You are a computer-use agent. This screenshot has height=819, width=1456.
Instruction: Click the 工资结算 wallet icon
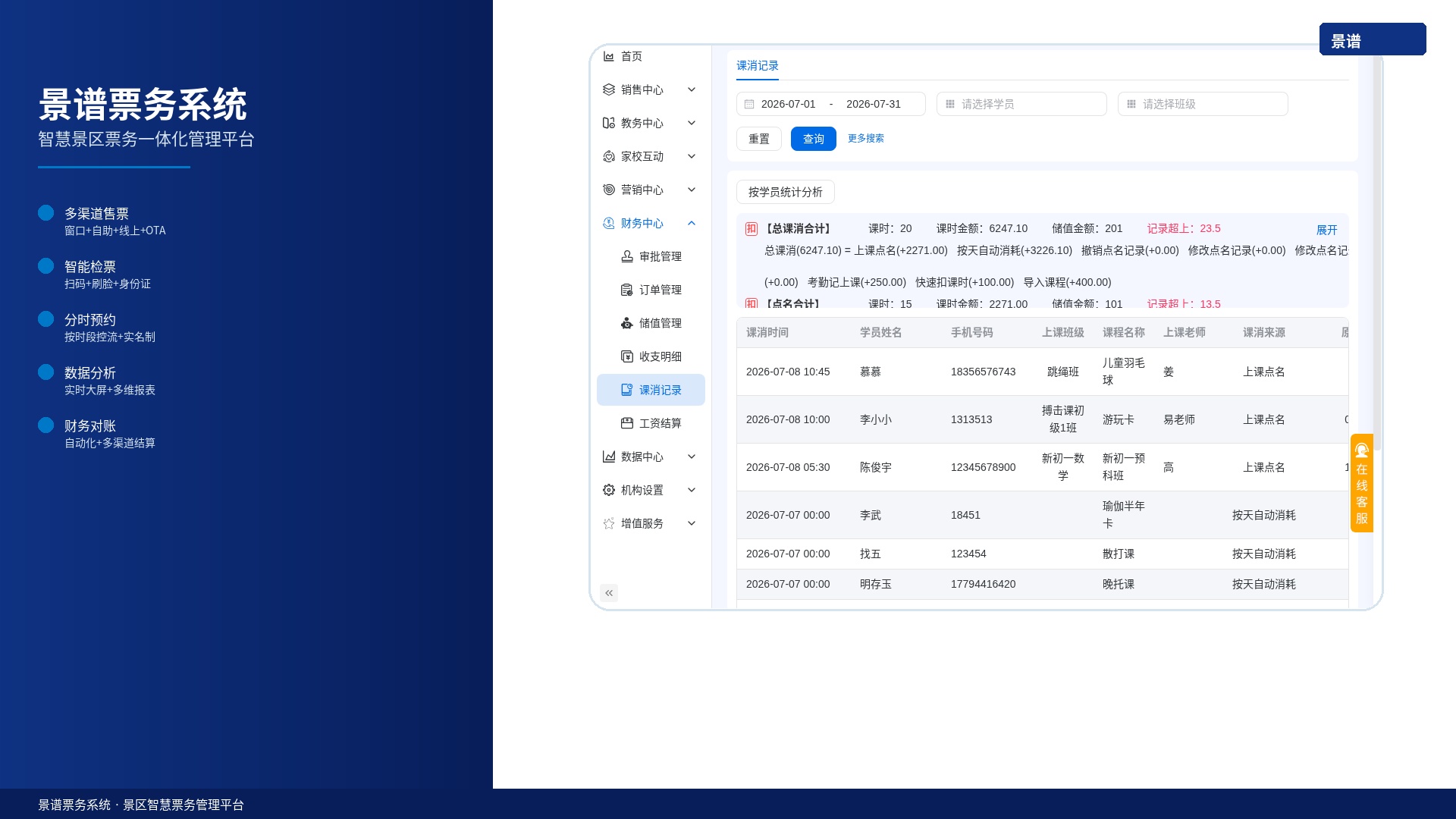(626, 423)
